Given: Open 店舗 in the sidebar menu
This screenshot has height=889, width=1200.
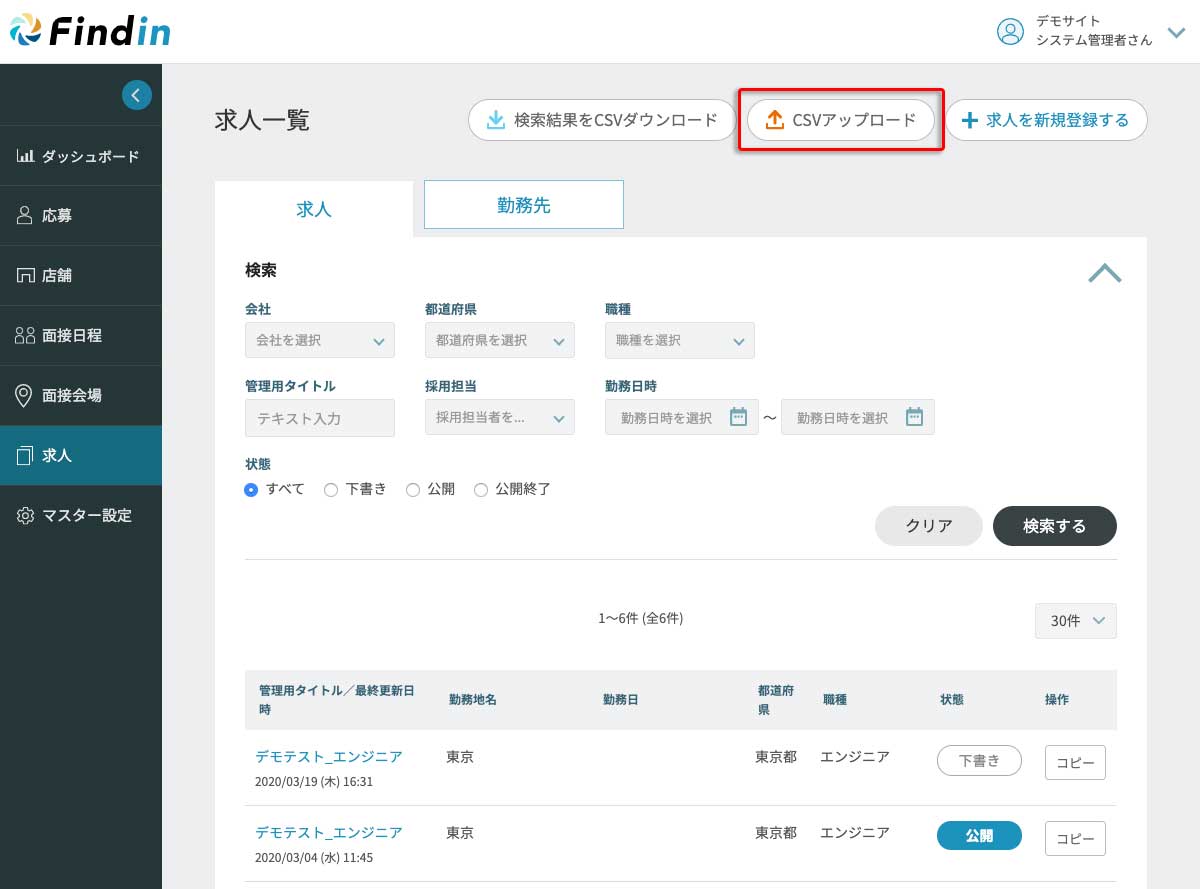Looking at the screenshot, I should coord(57,276).
